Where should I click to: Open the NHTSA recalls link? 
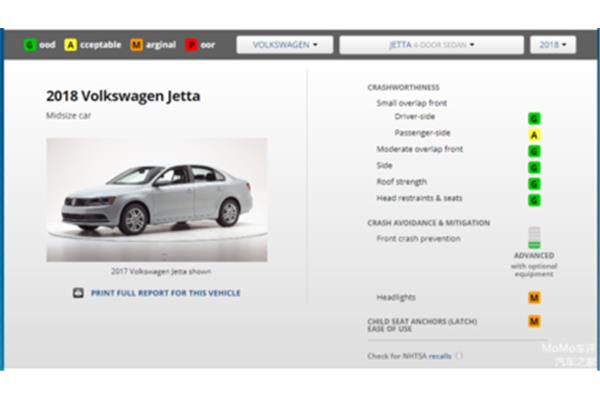point(440,356)
